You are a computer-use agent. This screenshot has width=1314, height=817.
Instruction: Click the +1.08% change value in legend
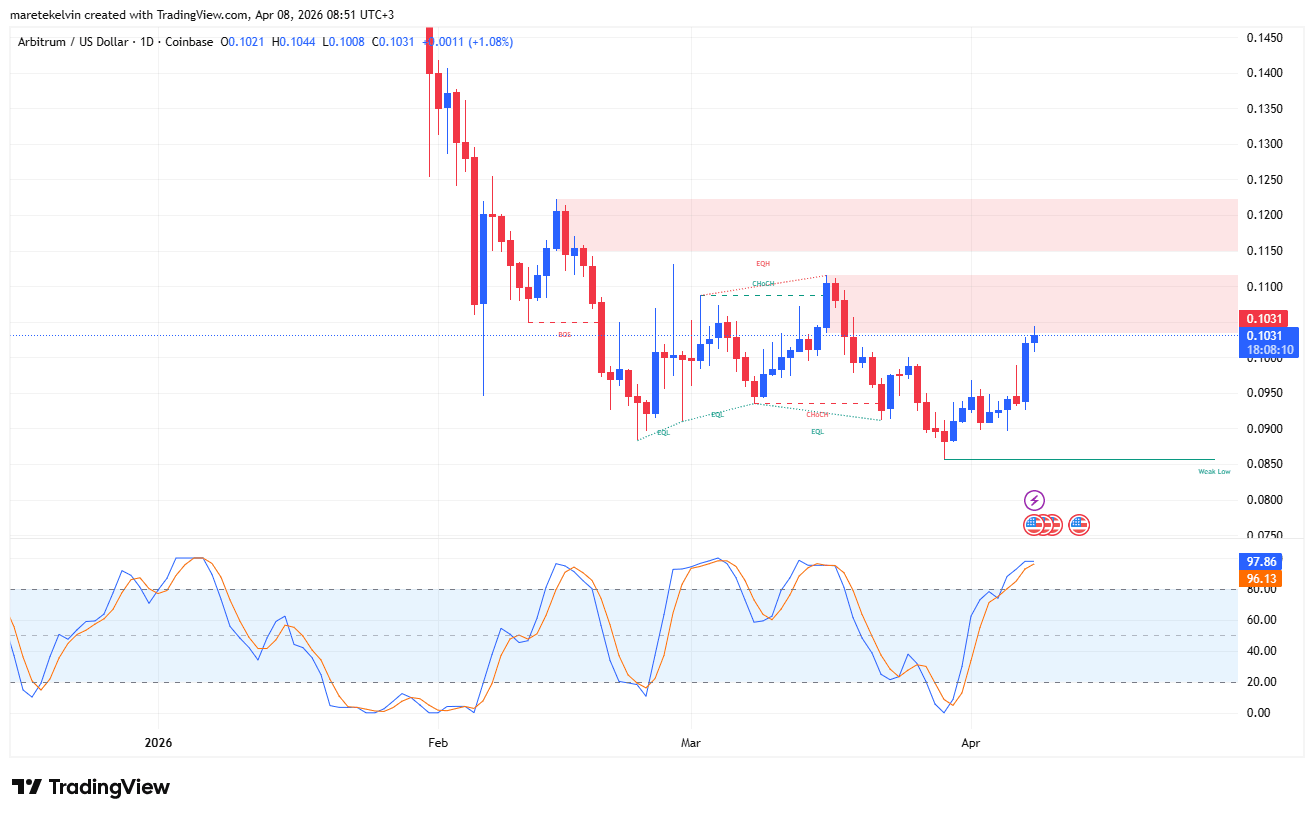point(489,42)
